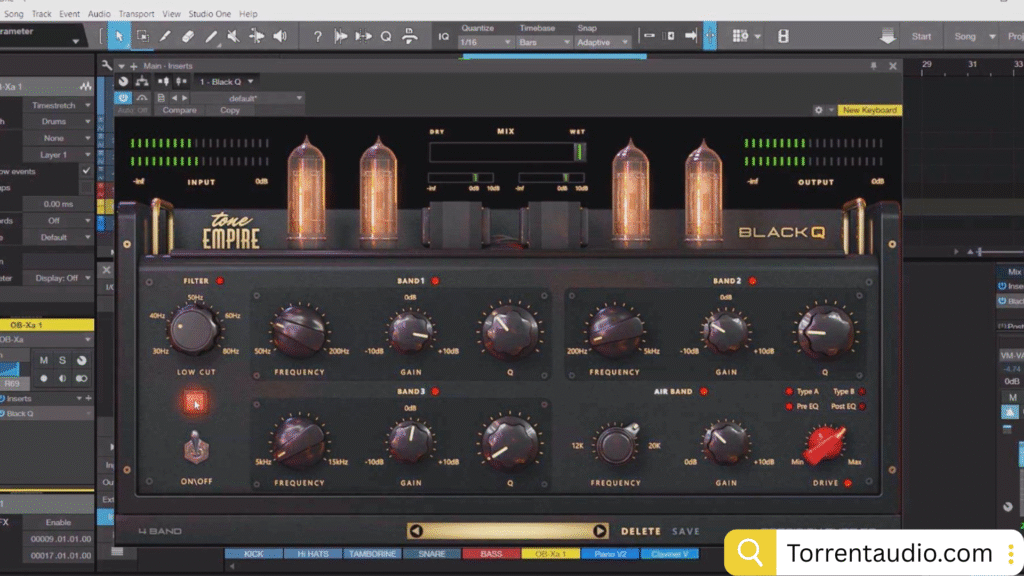Click the previous preset arrow in BlackQ
1024x576 pixels.
[416, 531]
